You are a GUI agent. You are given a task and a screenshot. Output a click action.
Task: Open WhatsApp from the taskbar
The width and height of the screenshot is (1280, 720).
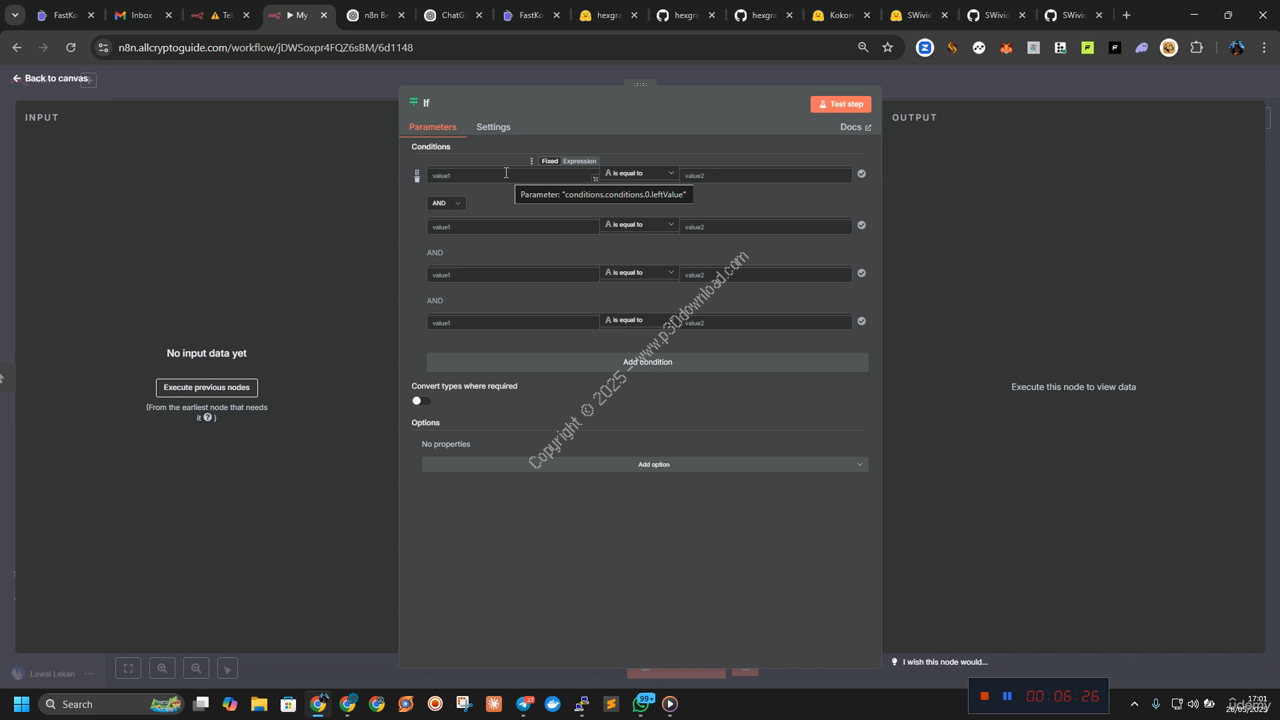click(641, 704)
